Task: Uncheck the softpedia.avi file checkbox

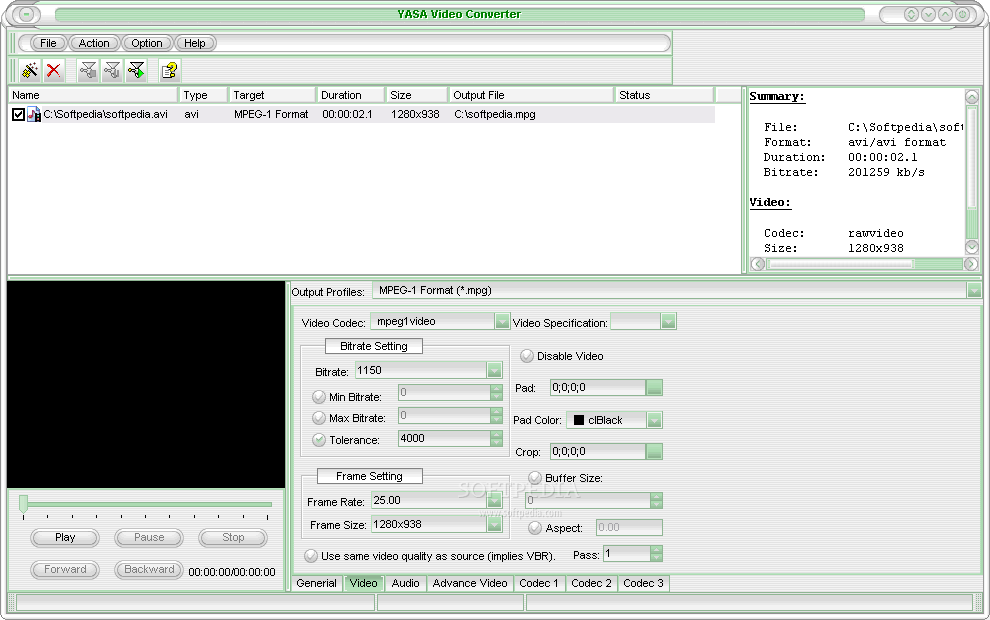Action: (x=18, y=114)
